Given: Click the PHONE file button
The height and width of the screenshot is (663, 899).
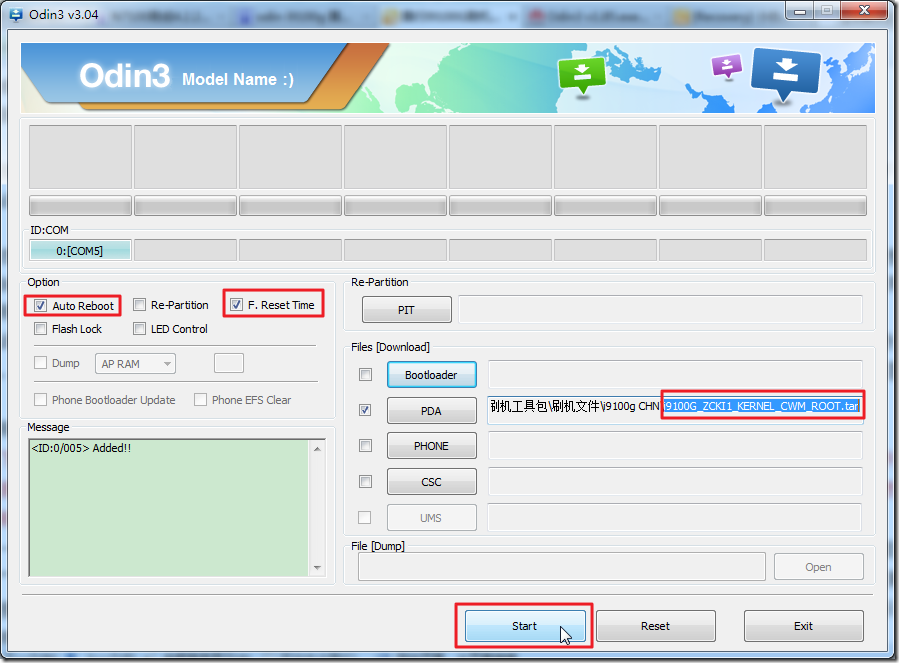Looking at the screenshot, I should click(x=432, y=446).
